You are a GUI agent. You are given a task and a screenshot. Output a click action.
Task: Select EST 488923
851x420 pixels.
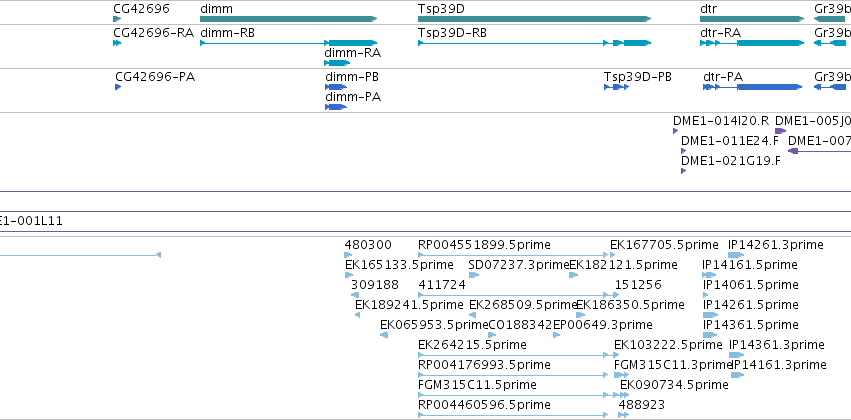tap(642, 405)
